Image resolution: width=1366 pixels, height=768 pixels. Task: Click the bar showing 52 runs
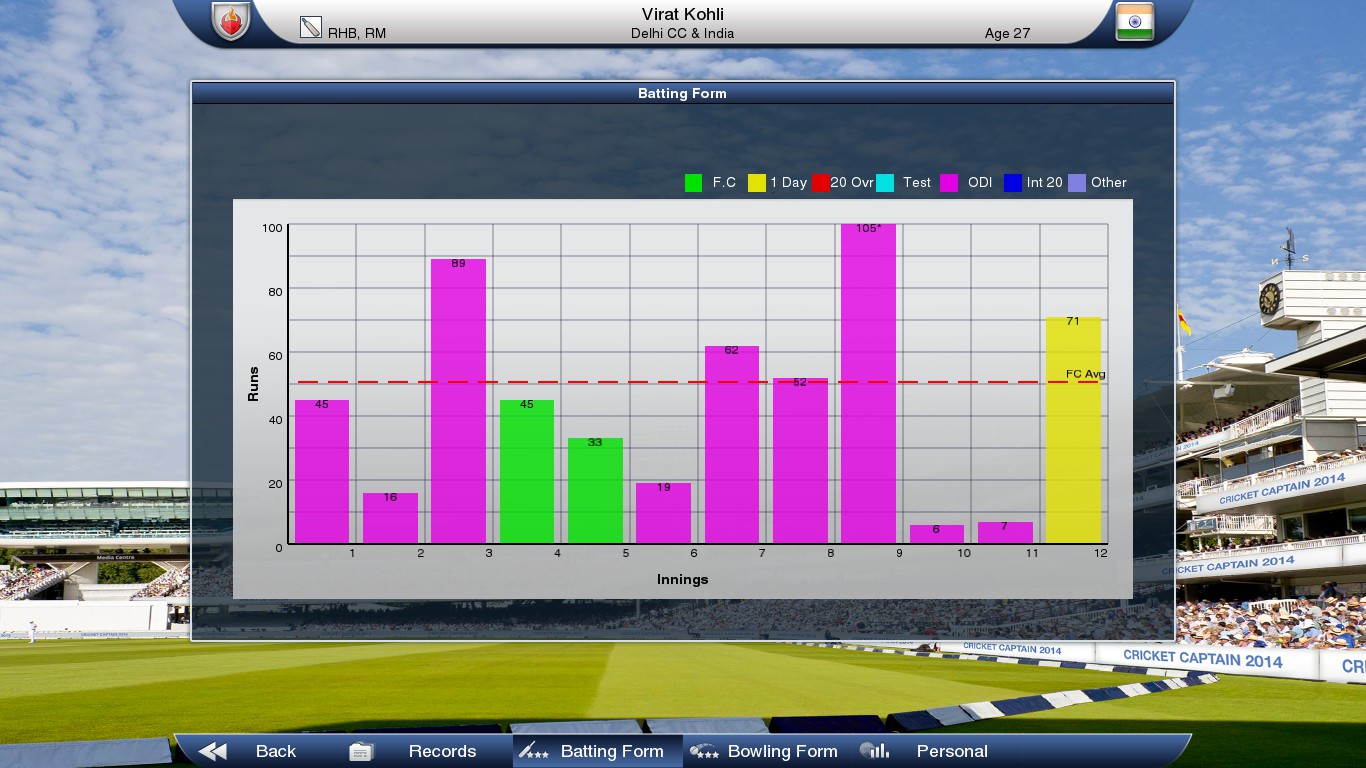[800, 461]
